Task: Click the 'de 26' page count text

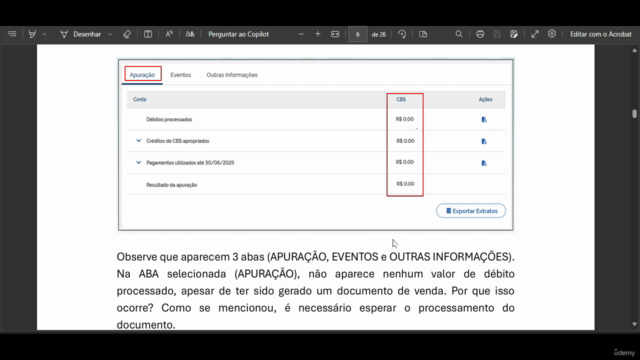Action: pos(379,35)
